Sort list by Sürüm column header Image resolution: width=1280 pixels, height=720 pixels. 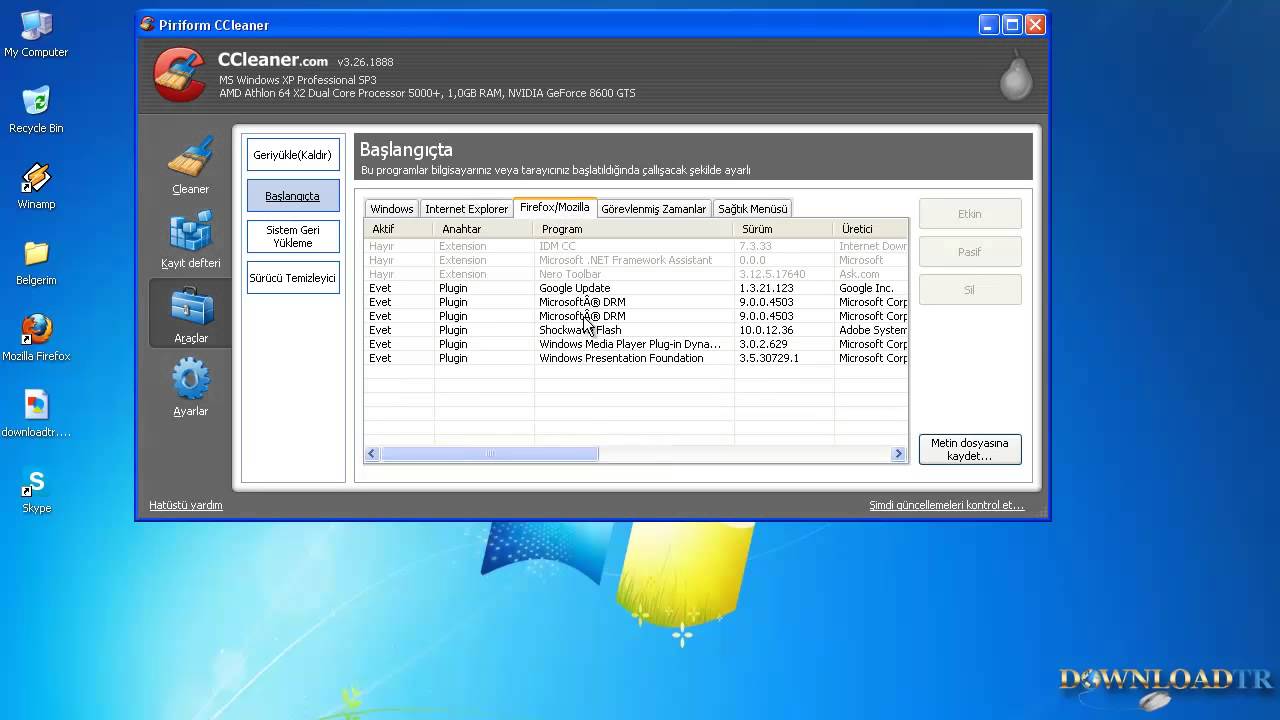point(784,229)
